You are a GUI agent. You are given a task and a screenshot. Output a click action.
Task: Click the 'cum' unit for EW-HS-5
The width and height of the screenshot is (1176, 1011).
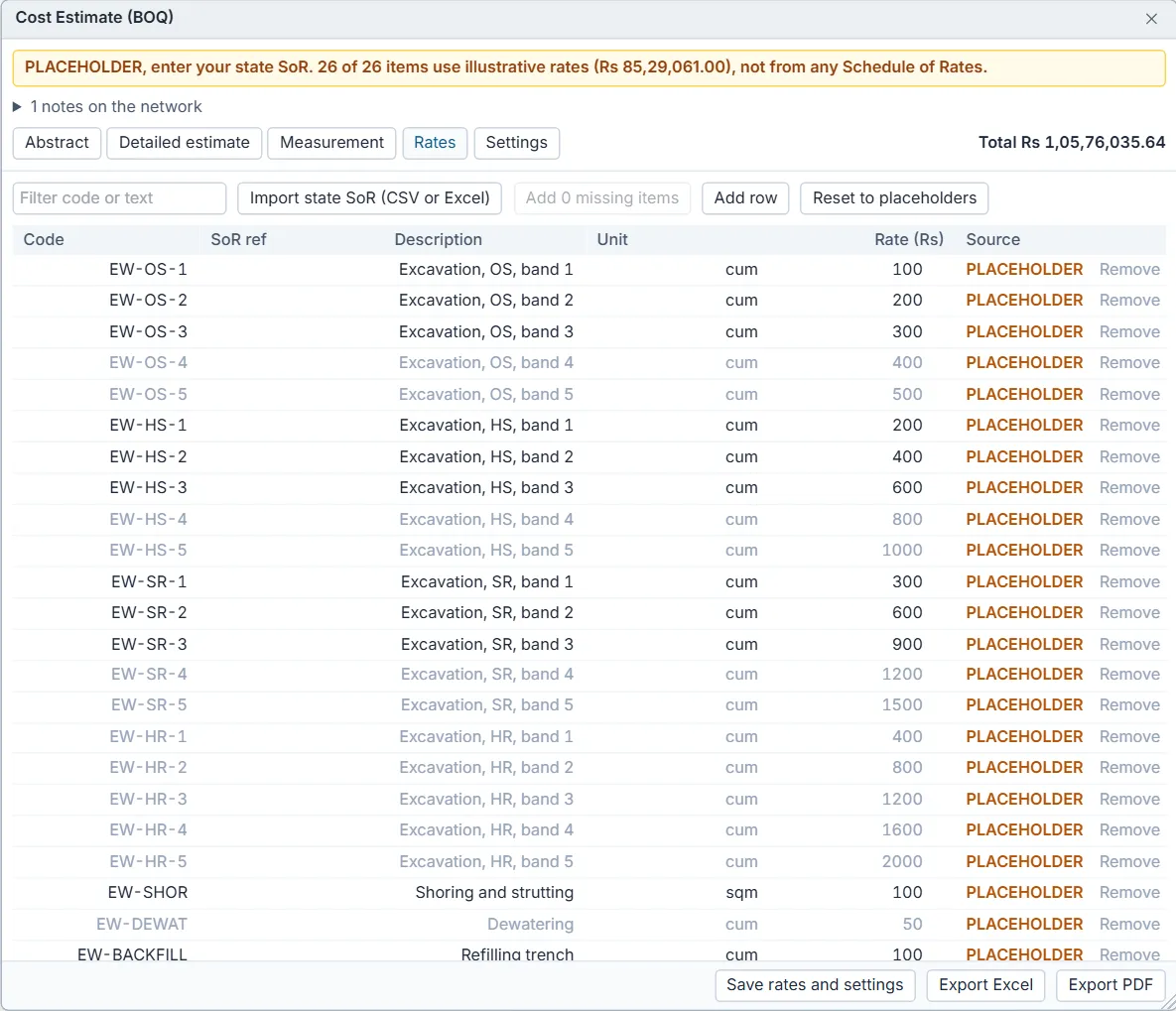click(741, 550)
